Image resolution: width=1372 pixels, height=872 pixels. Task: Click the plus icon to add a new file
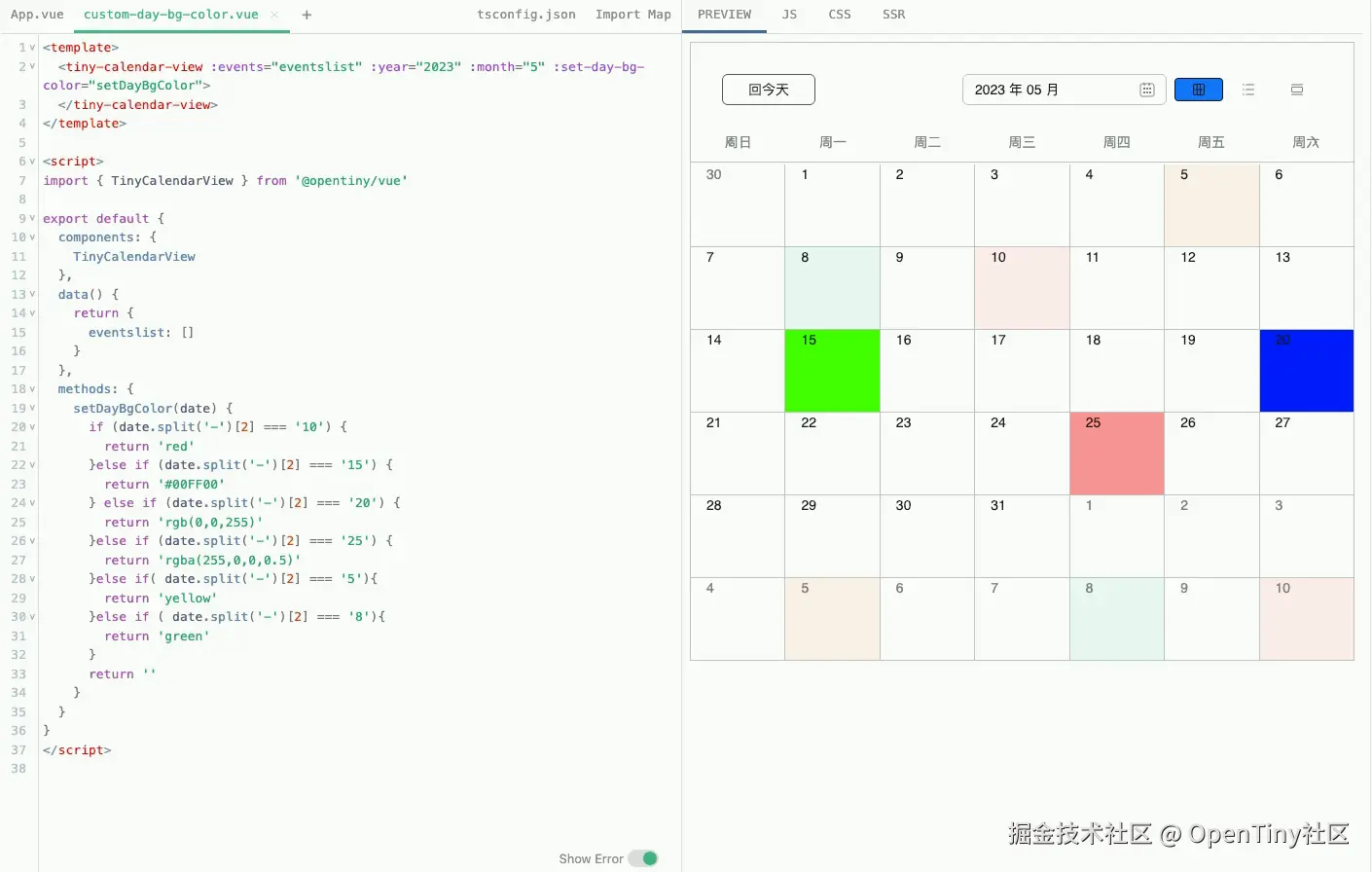(x=306, y=15)
